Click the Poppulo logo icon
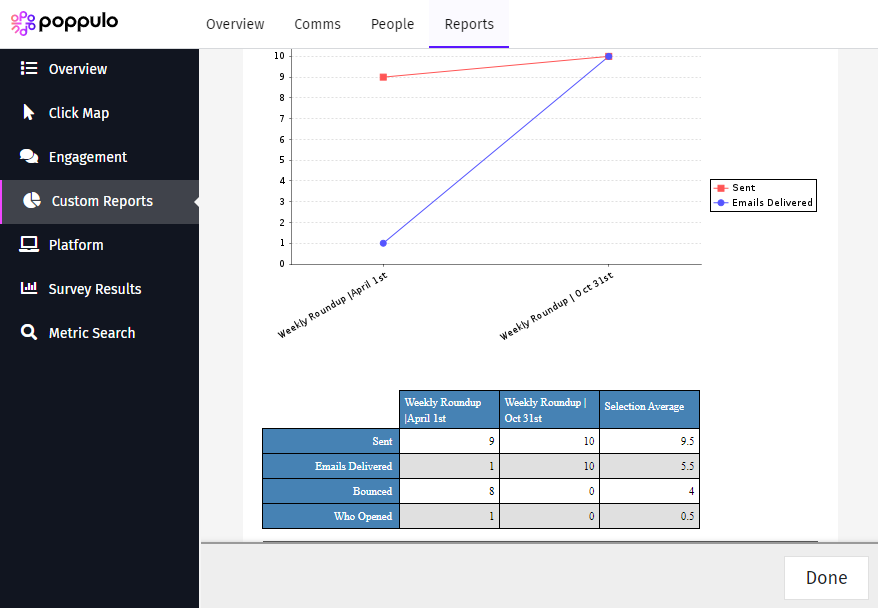Viewport: 878px width, 608px height. point(22,22)
